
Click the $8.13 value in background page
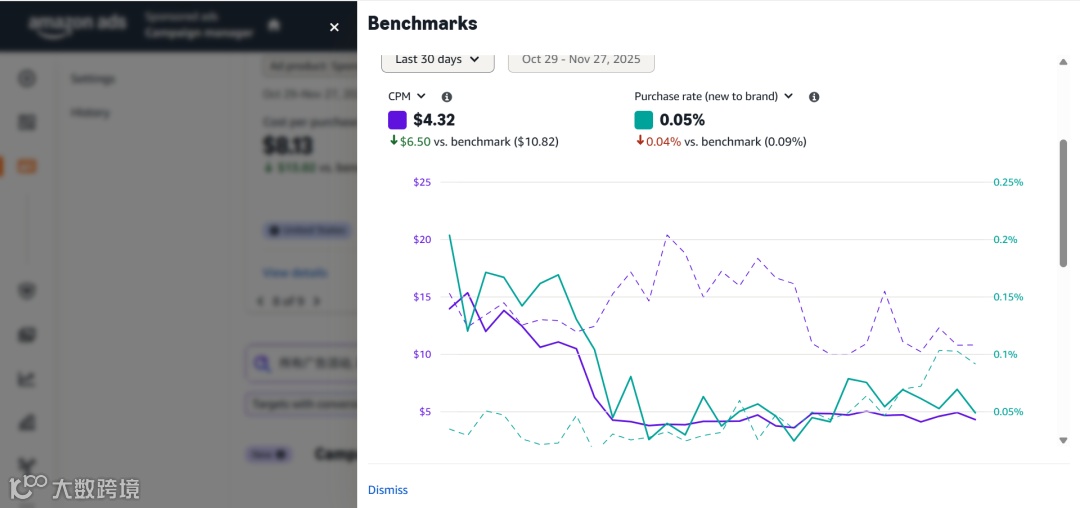288,146
